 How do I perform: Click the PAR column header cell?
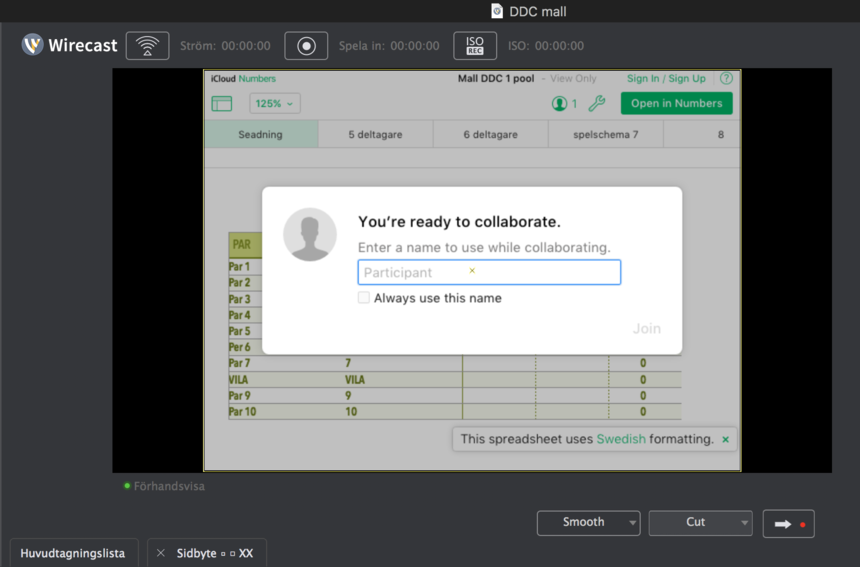point(245,245)
